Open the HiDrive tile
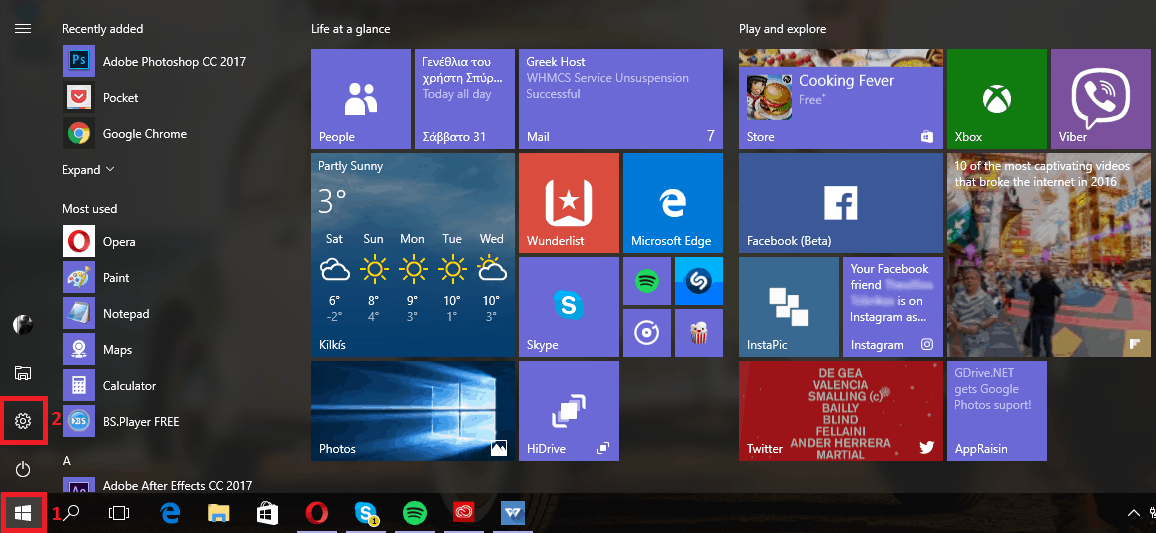This screenshot has width=1156, height=533. [568, 411]
